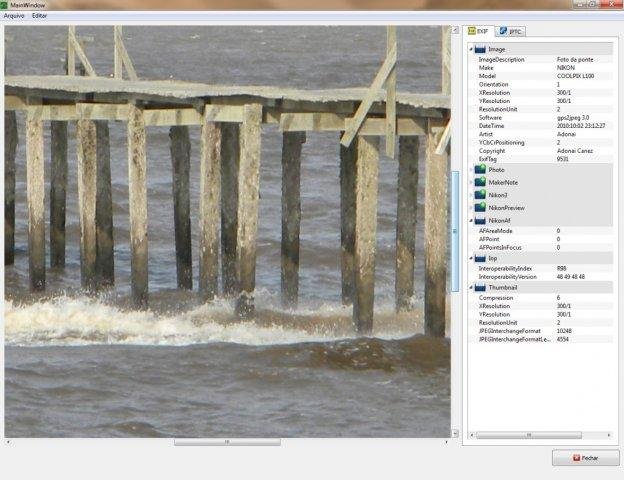Select the AFPointsInFocus row label

[x=500, y=248]
